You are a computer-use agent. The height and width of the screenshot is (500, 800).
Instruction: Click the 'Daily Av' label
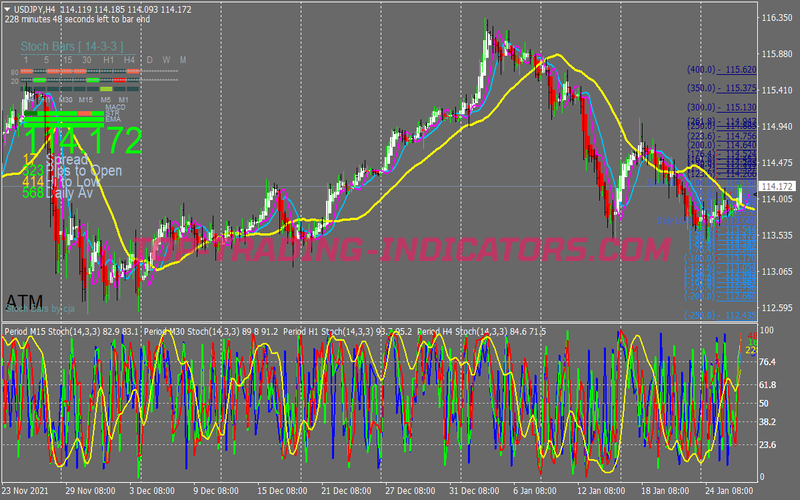[69, 193]
